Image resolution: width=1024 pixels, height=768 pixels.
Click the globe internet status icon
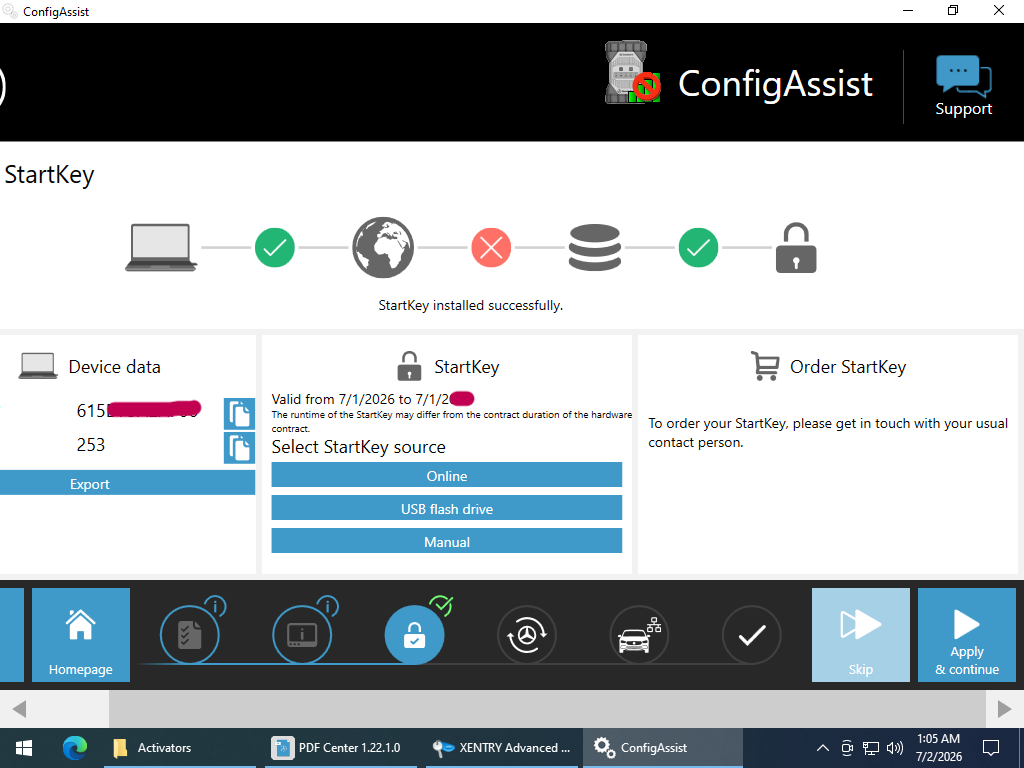point(383,248)
